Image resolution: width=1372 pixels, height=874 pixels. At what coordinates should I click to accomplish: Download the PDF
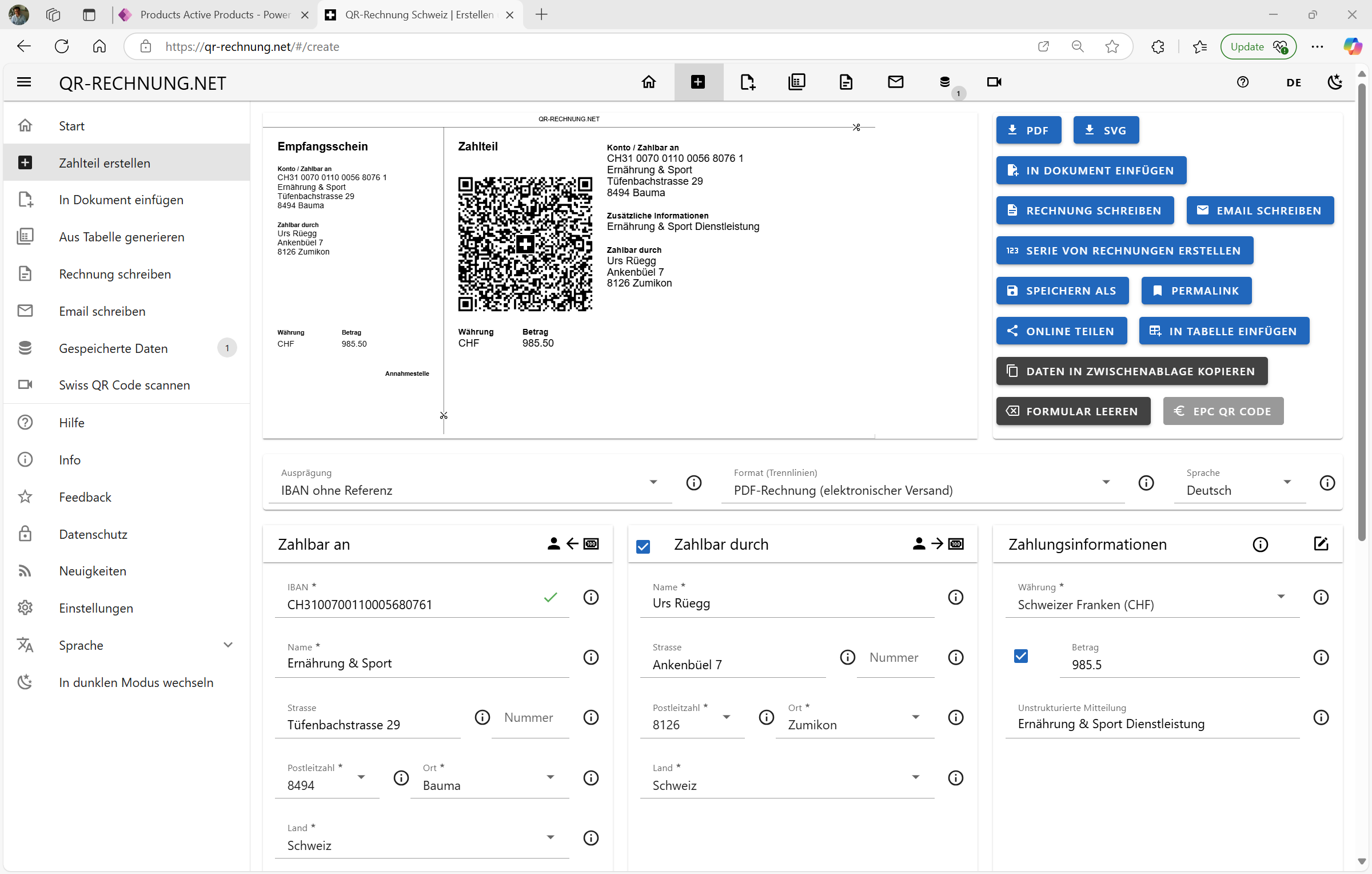pyautogui.click(x=1028, y=130)
